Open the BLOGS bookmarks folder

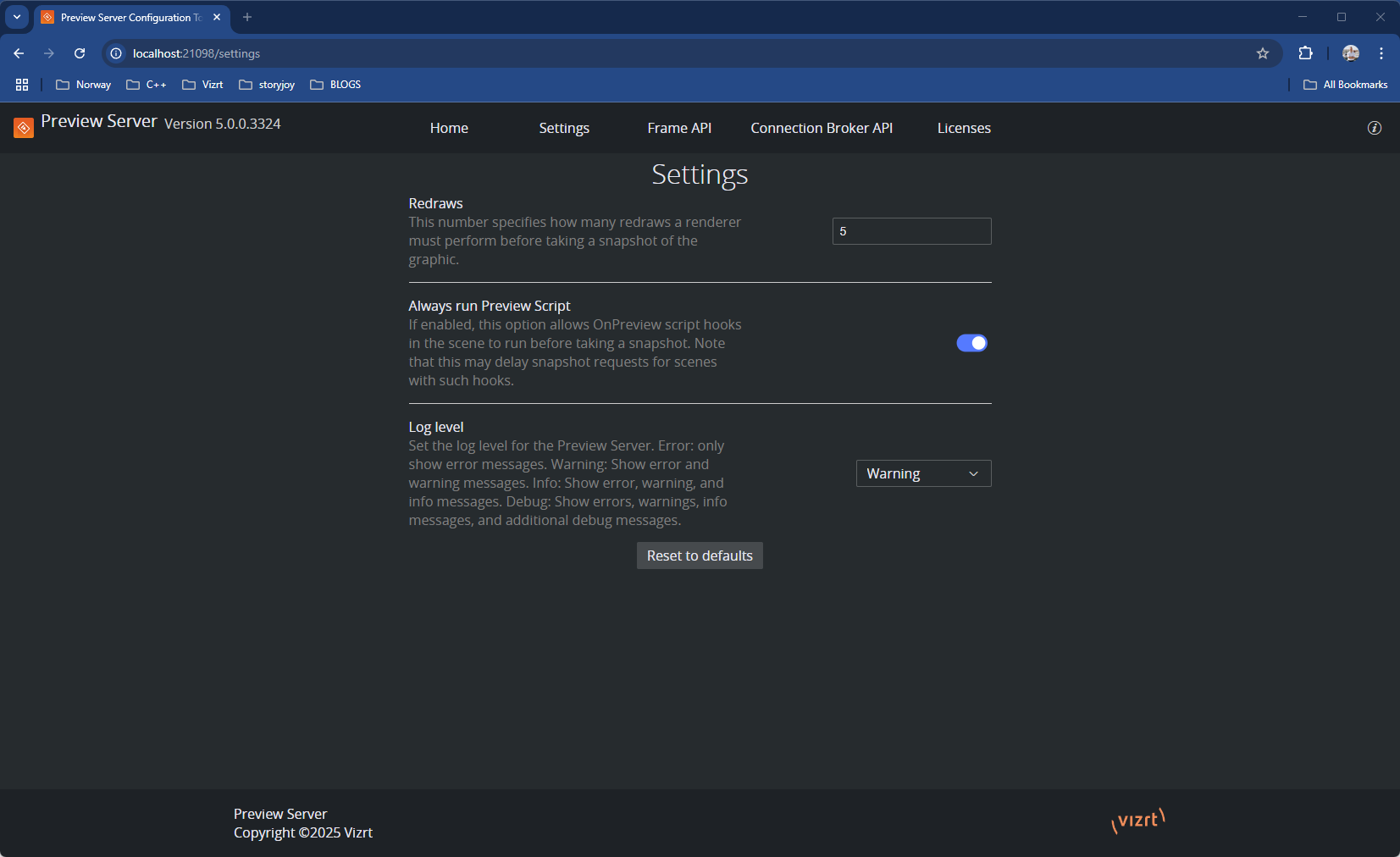click(x=335, y=85)
